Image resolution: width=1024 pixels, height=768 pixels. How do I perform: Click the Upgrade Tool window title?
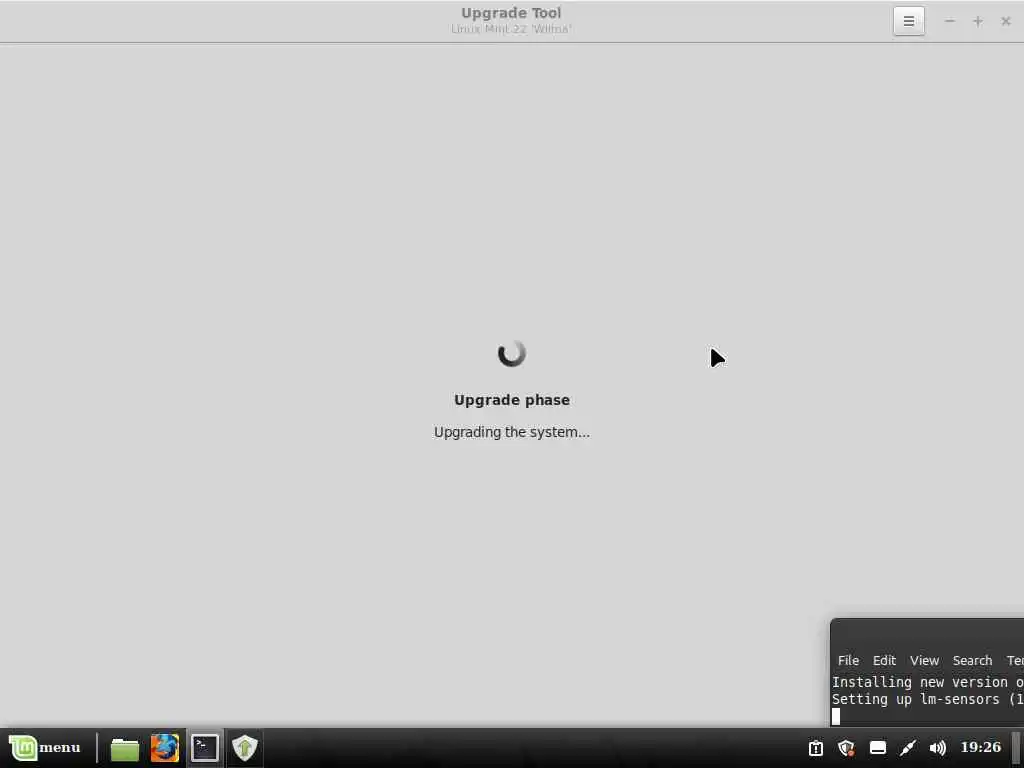[x=511, y=13]
